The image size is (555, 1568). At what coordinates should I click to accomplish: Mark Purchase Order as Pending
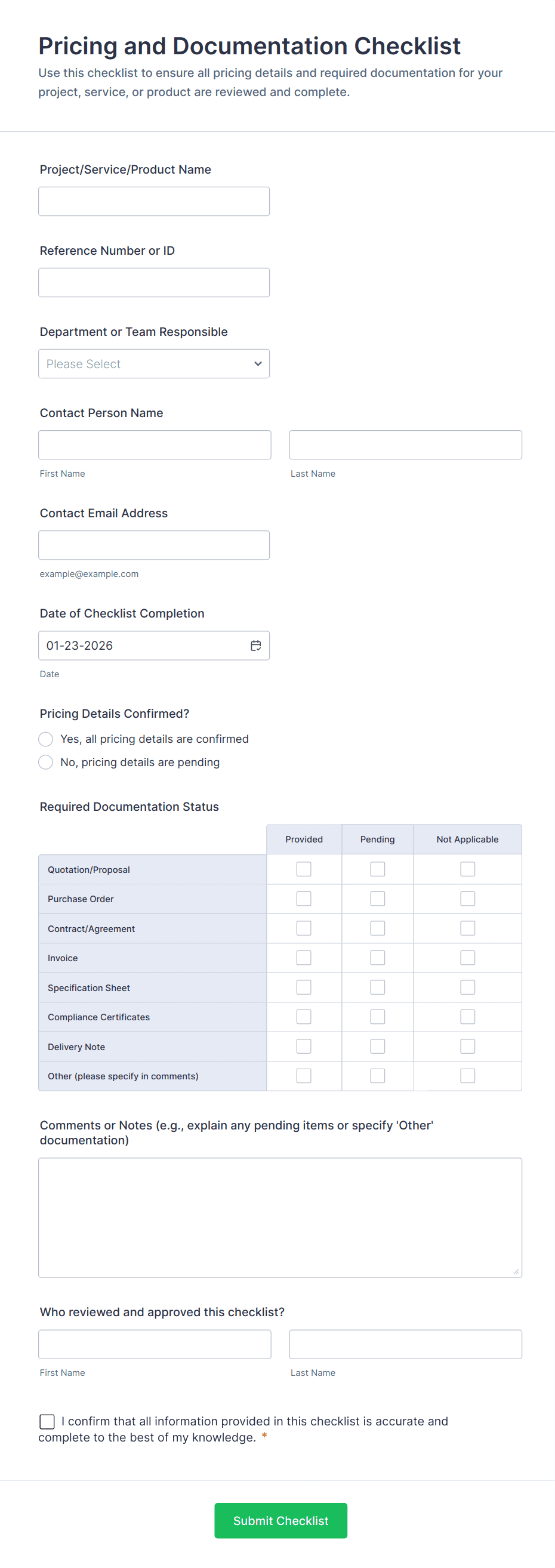pyautogui.click(x=377, y=899)
